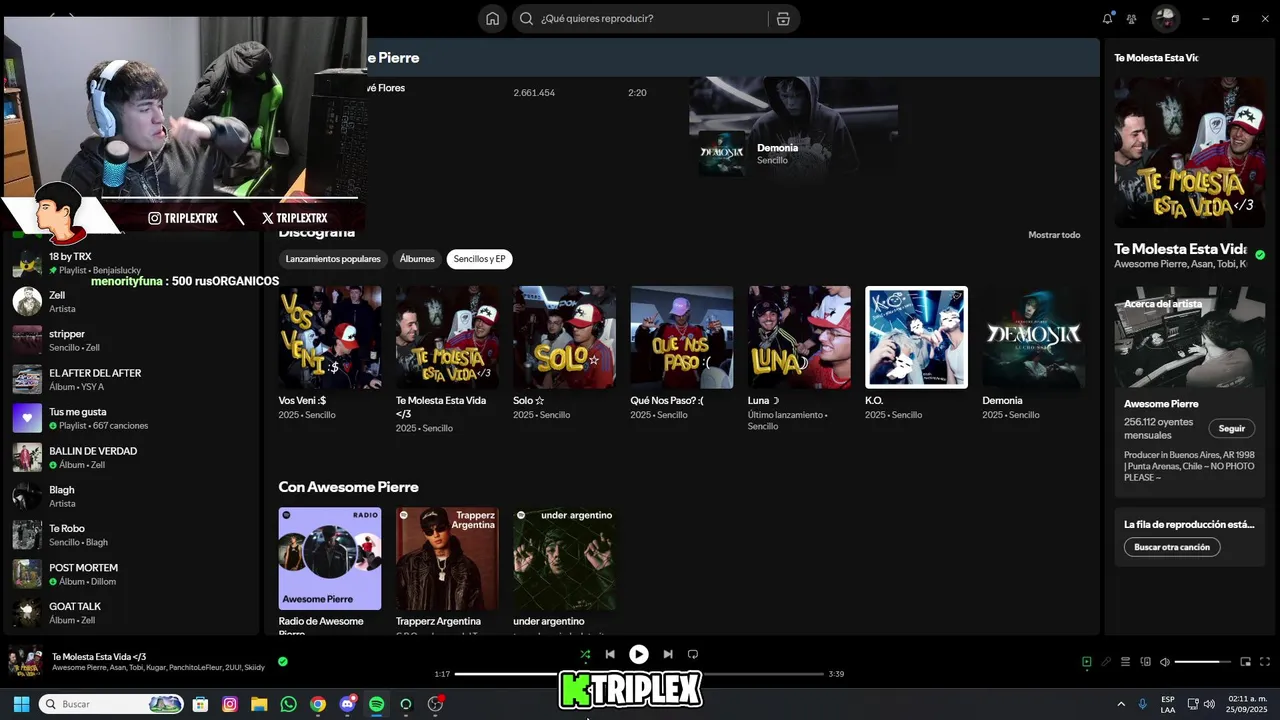The width and height of the screenshot is (1280, 720).
Task: Open the notifications bell
Action: [x=1108, y=18]
